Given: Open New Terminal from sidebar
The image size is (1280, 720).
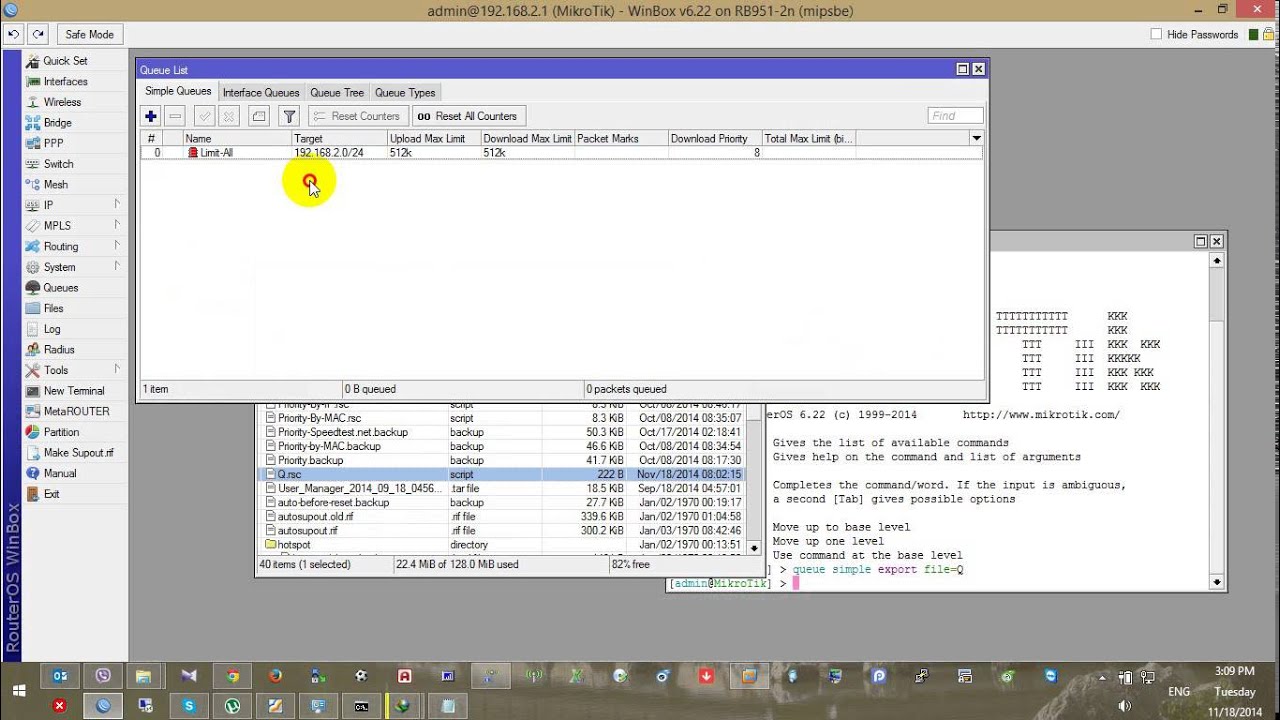Looking at the screenshot, I should point(73,391).
